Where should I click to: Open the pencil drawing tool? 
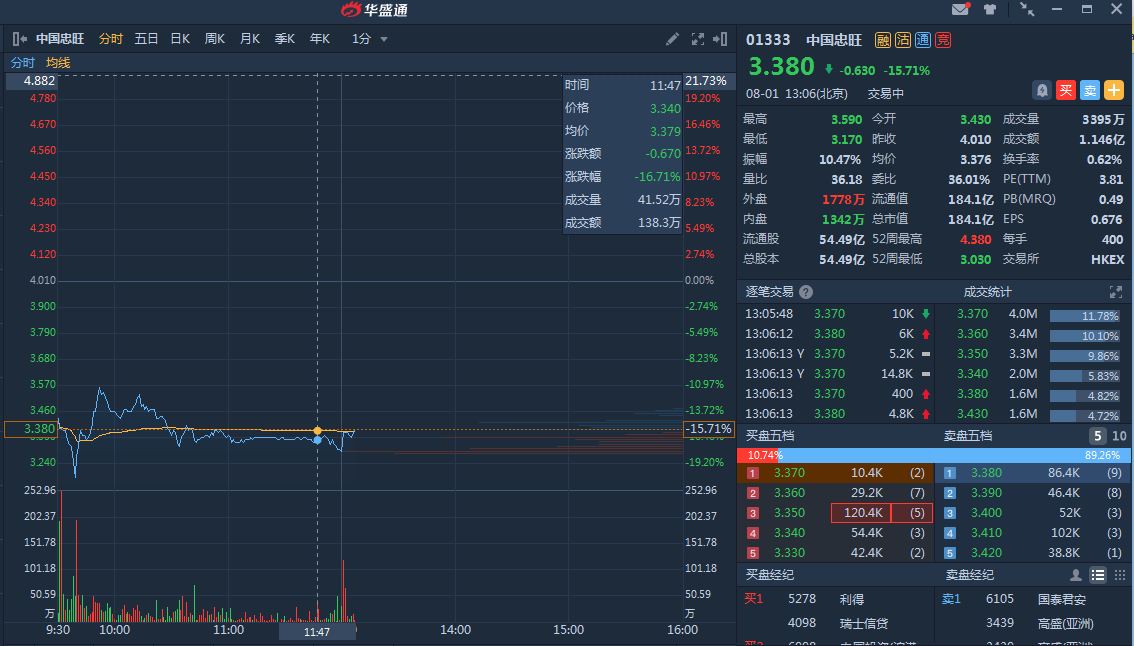673,39
